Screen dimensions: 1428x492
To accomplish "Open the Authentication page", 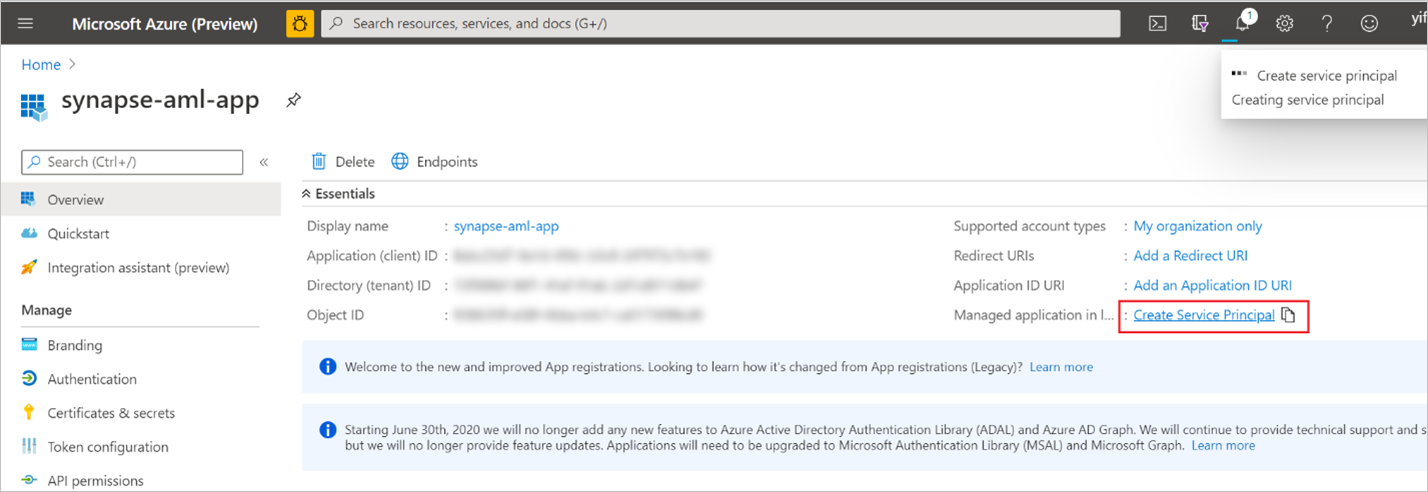I will click(x=92, y=379).
